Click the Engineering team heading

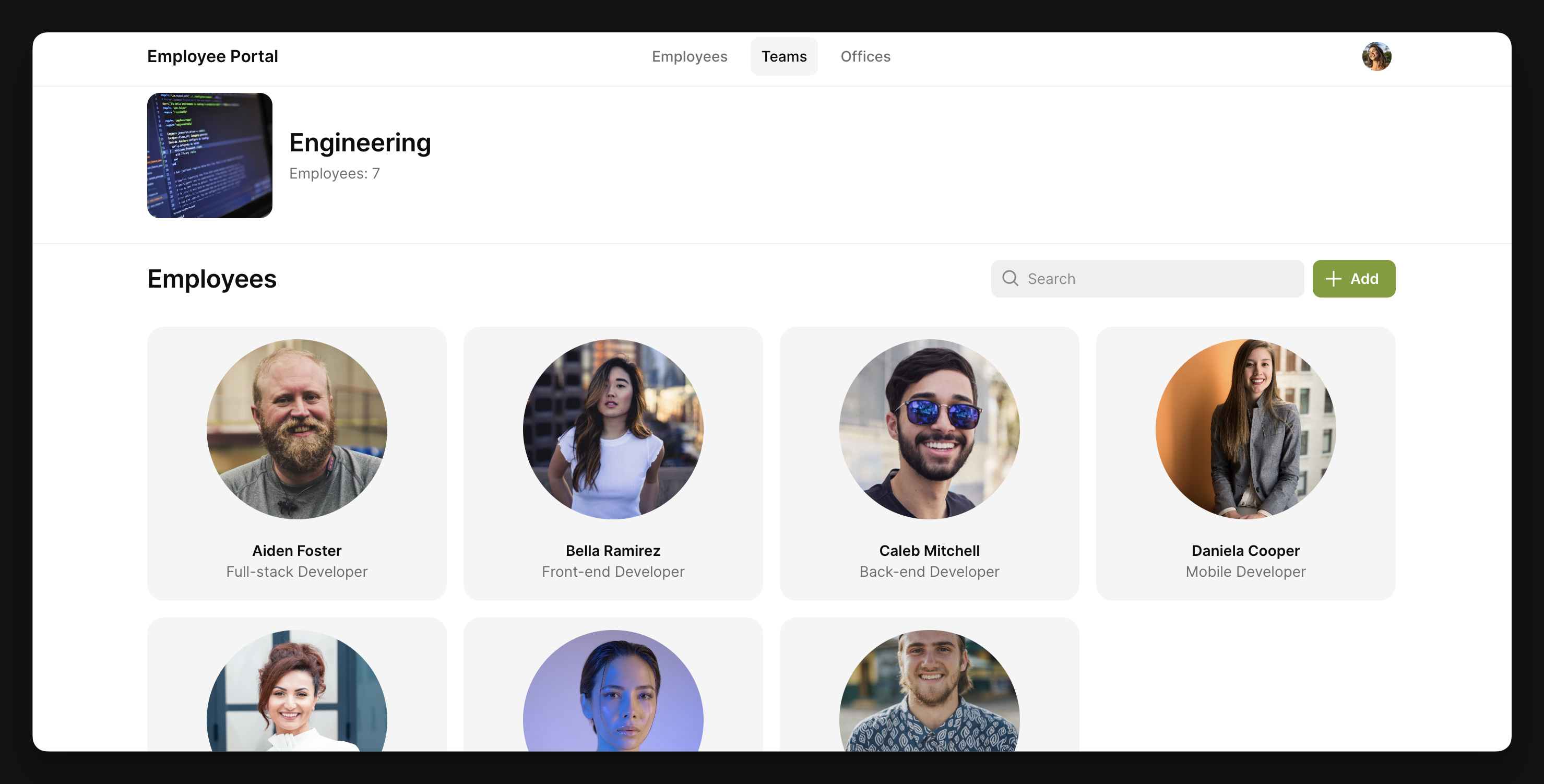coord(360,142)
